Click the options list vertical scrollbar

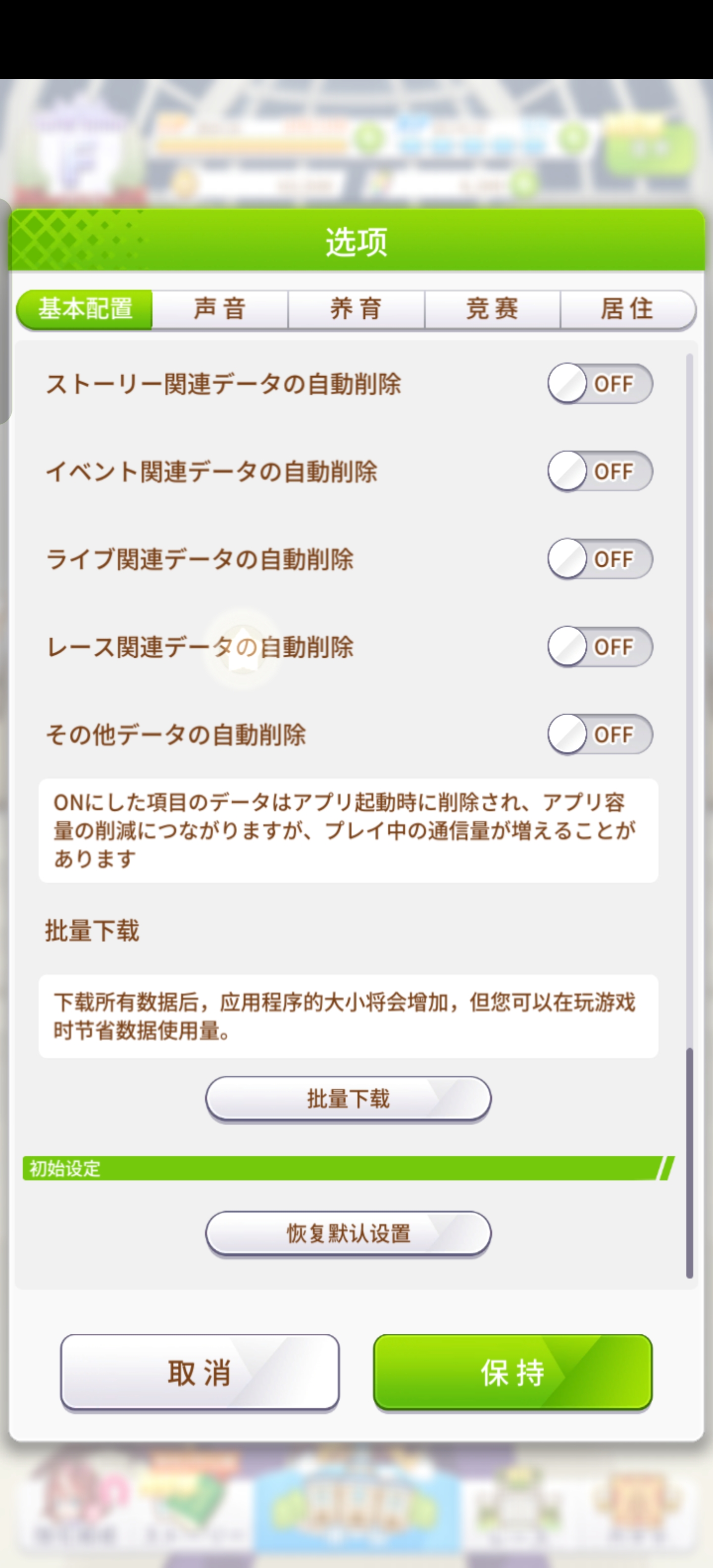[x=689, y=1163]
